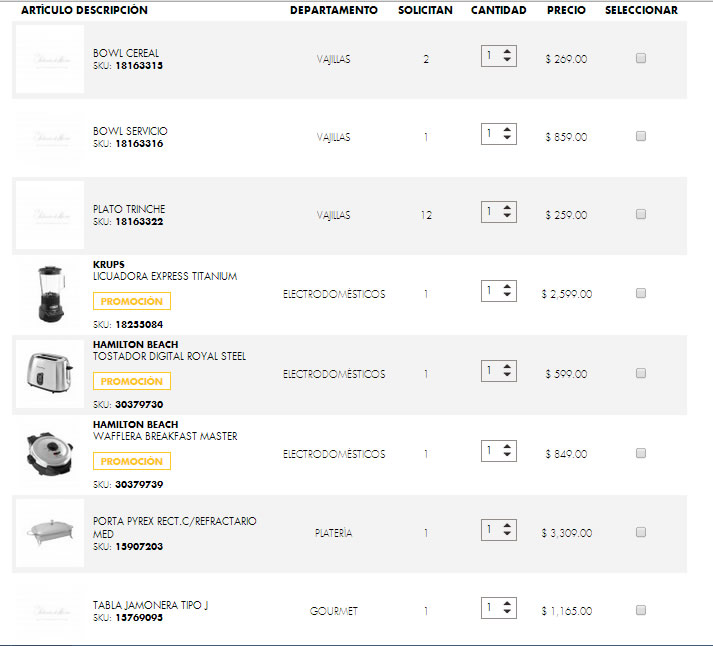Decrease quantity for Tostador Digital Royal Steel
The width and height of the screenshot is (713, 646).
[x=508, y=376]
